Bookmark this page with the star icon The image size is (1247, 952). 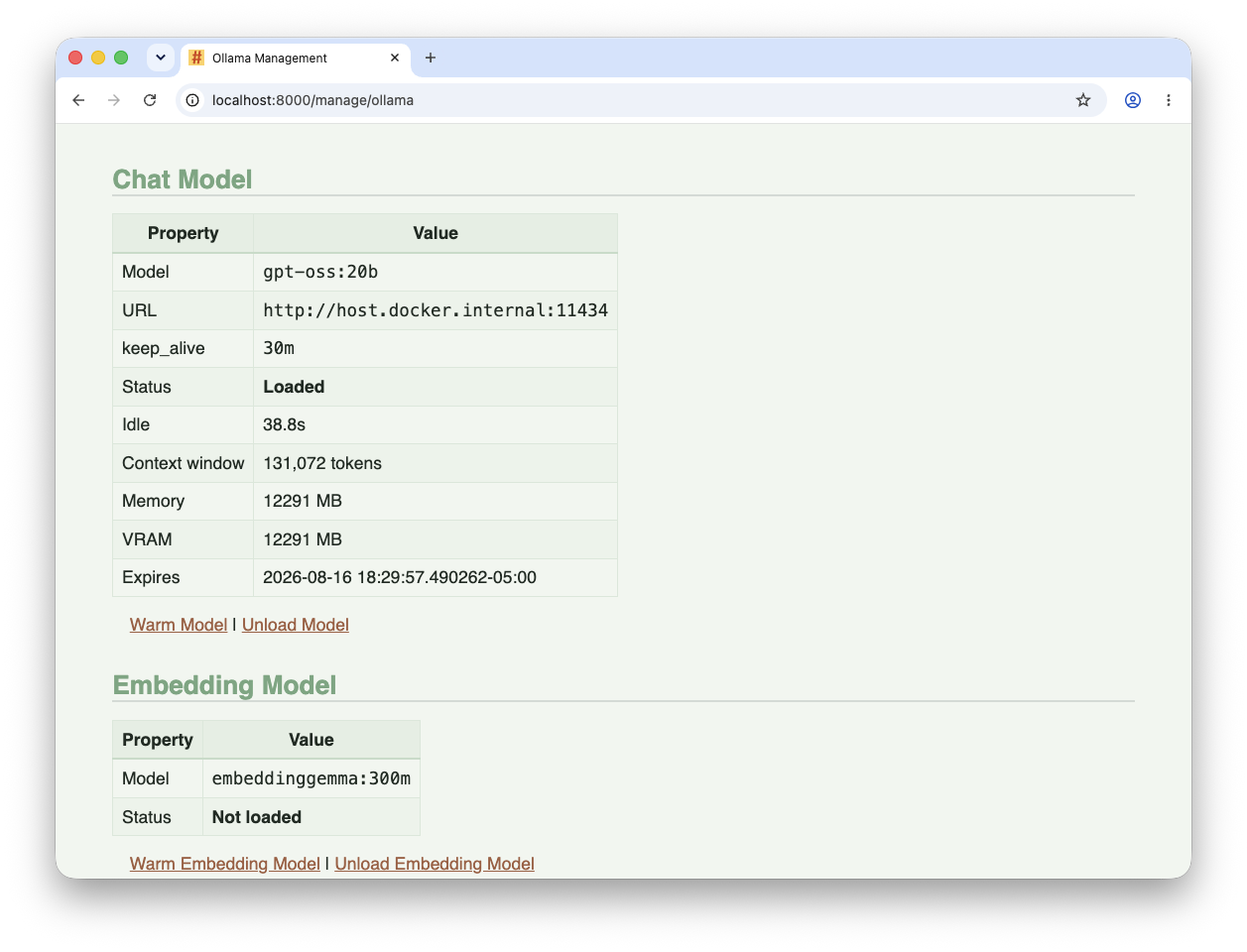pos(1083,100)
